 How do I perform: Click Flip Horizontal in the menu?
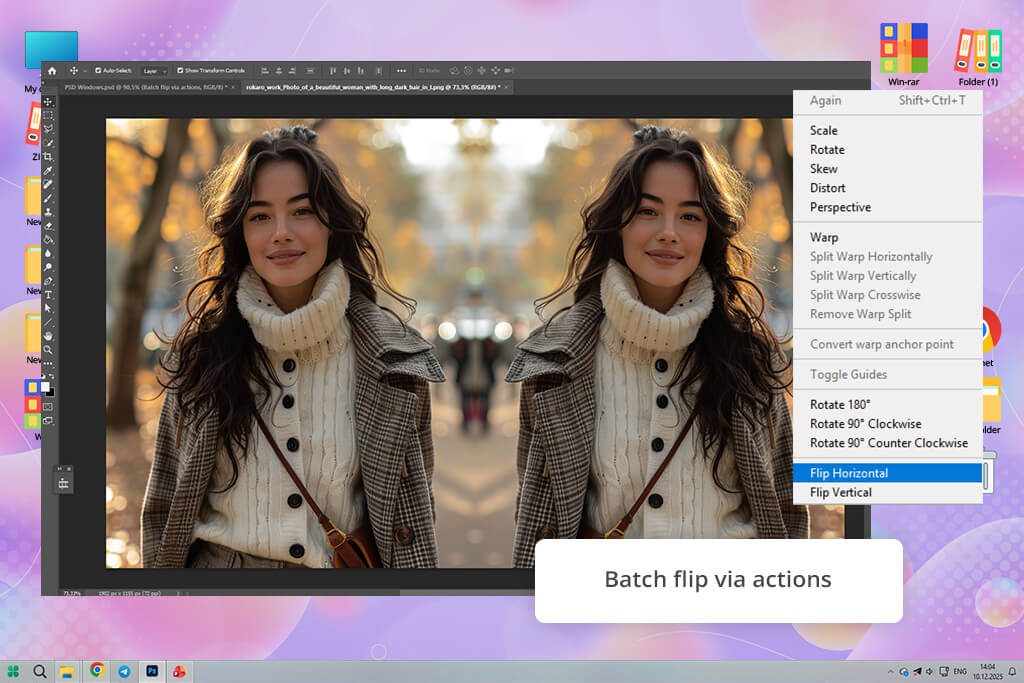coord(887,473)
